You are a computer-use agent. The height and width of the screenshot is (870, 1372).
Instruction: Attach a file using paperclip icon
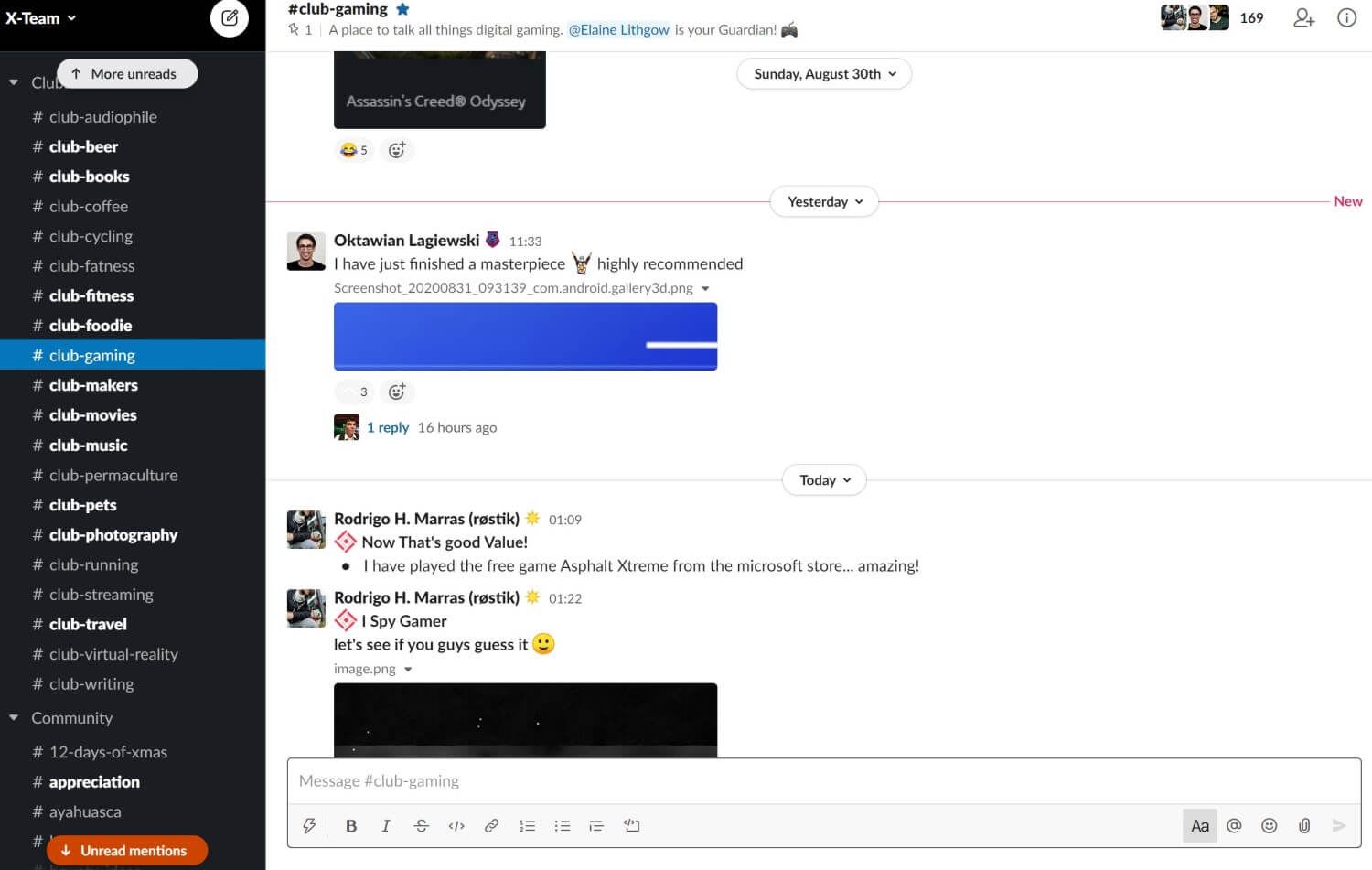[x=1304, y=825]
